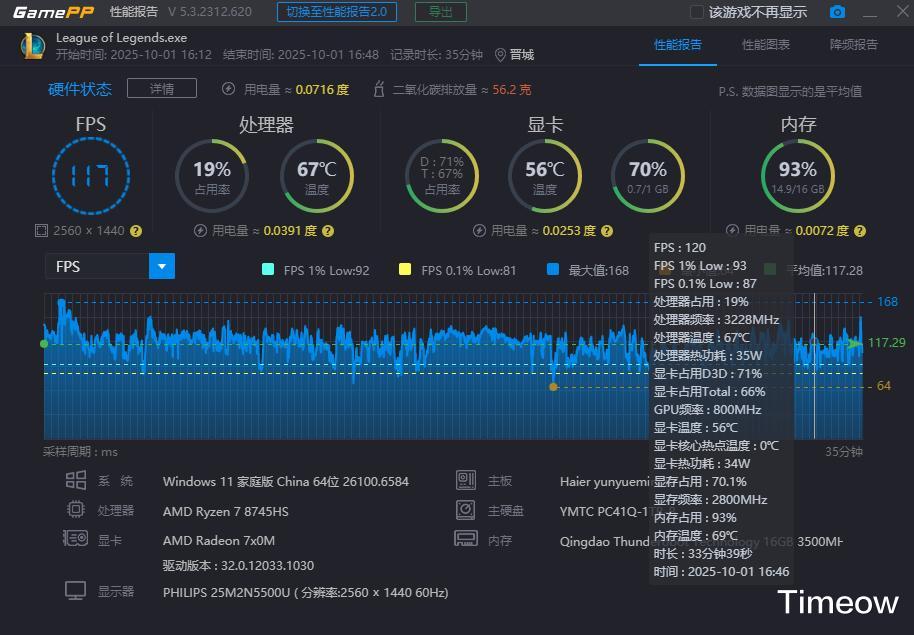Viewport: 914px width, 635px height.
Task: Click the yellow FPS 0.1% Low legend swatch
Action: coord(405,269)
